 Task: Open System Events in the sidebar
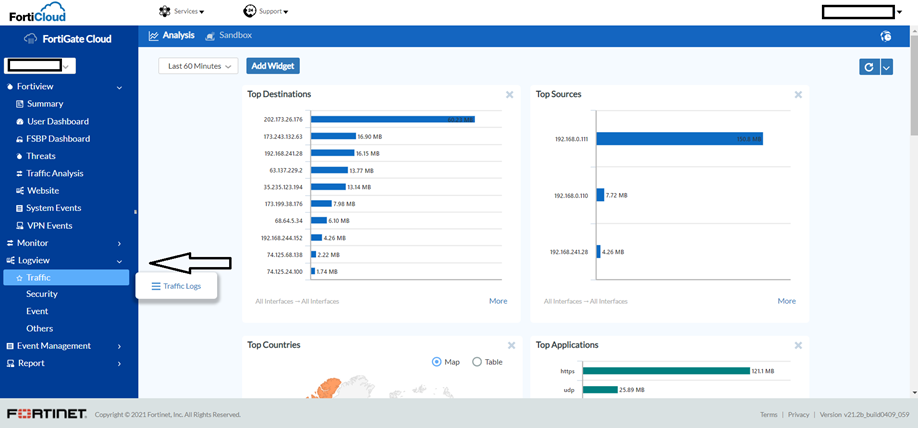click(x=54, y=208)
